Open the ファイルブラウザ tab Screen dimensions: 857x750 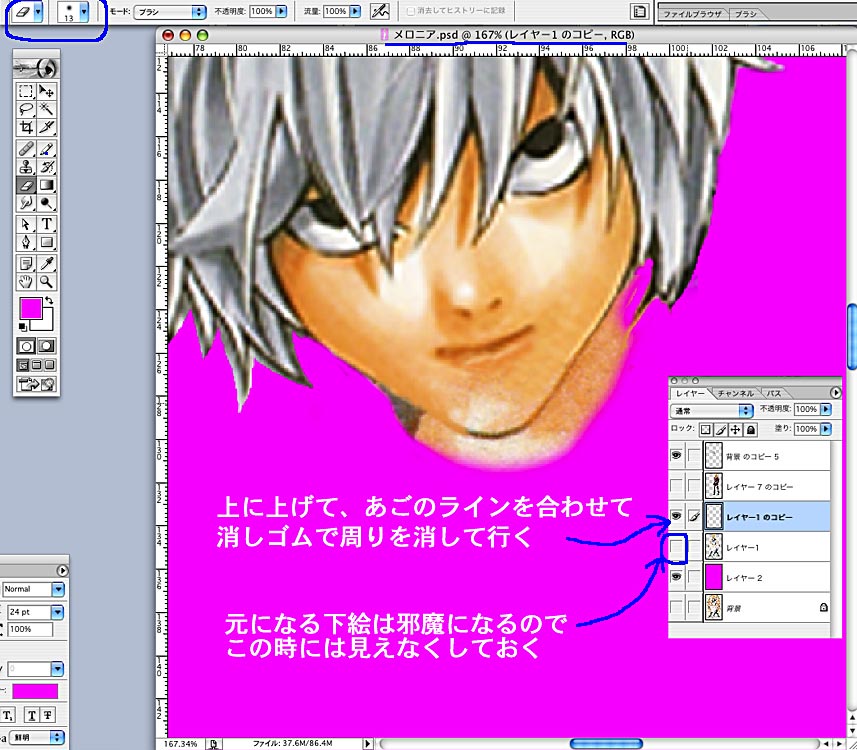pos(692,14)
